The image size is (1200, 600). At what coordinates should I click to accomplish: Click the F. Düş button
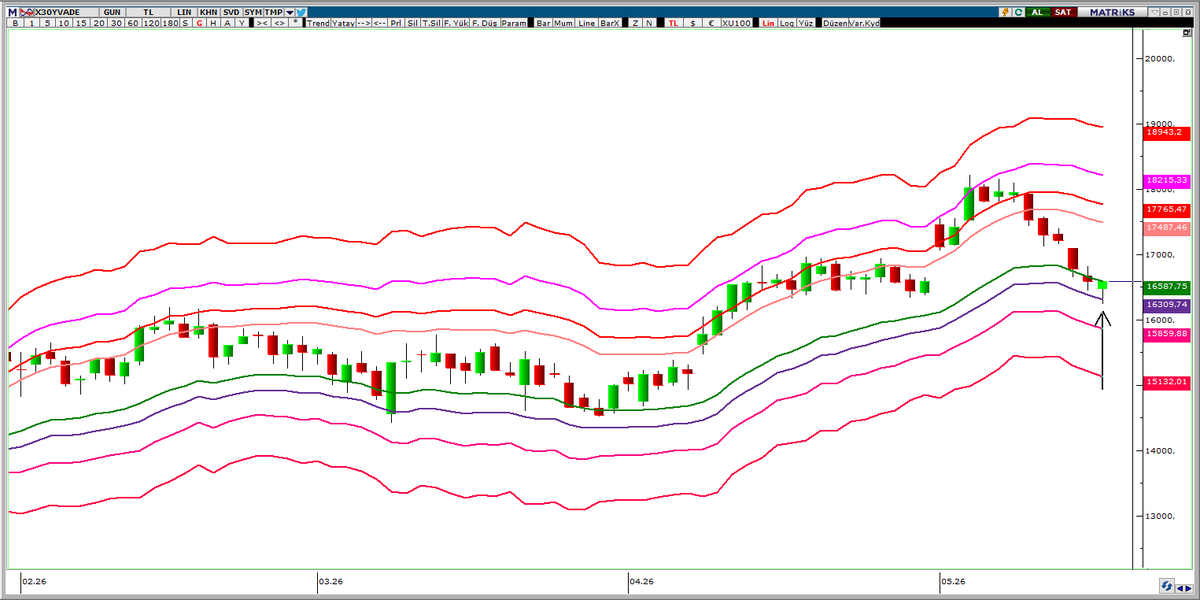coord(484,23)
